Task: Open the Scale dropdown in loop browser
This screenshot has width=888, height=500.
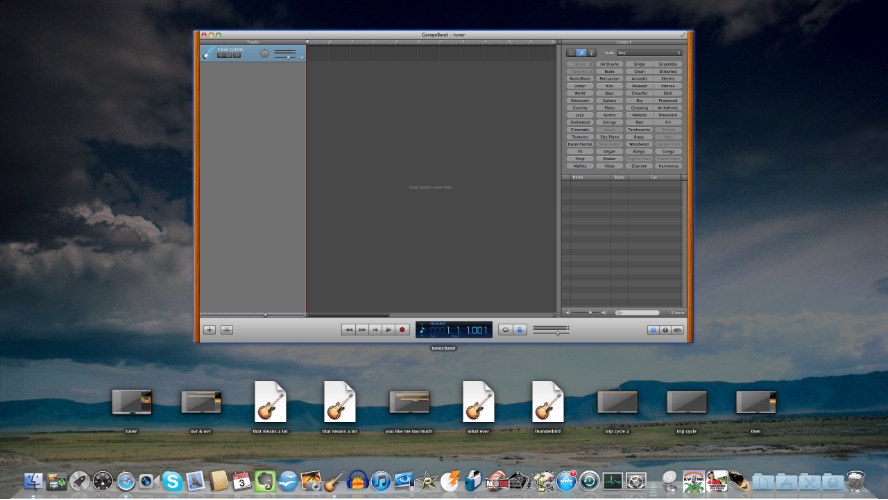Action: (649, 52)
